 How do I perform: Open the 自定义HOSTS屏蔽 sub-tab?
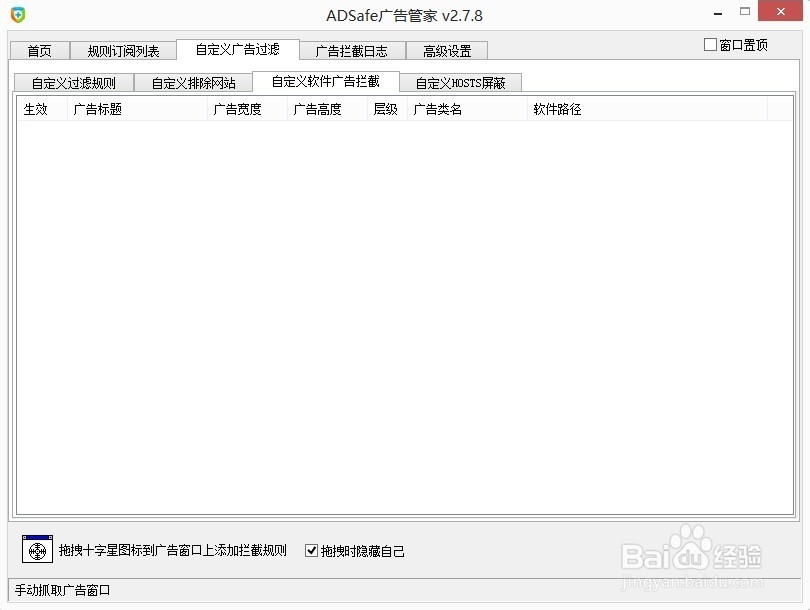(460, 83)
